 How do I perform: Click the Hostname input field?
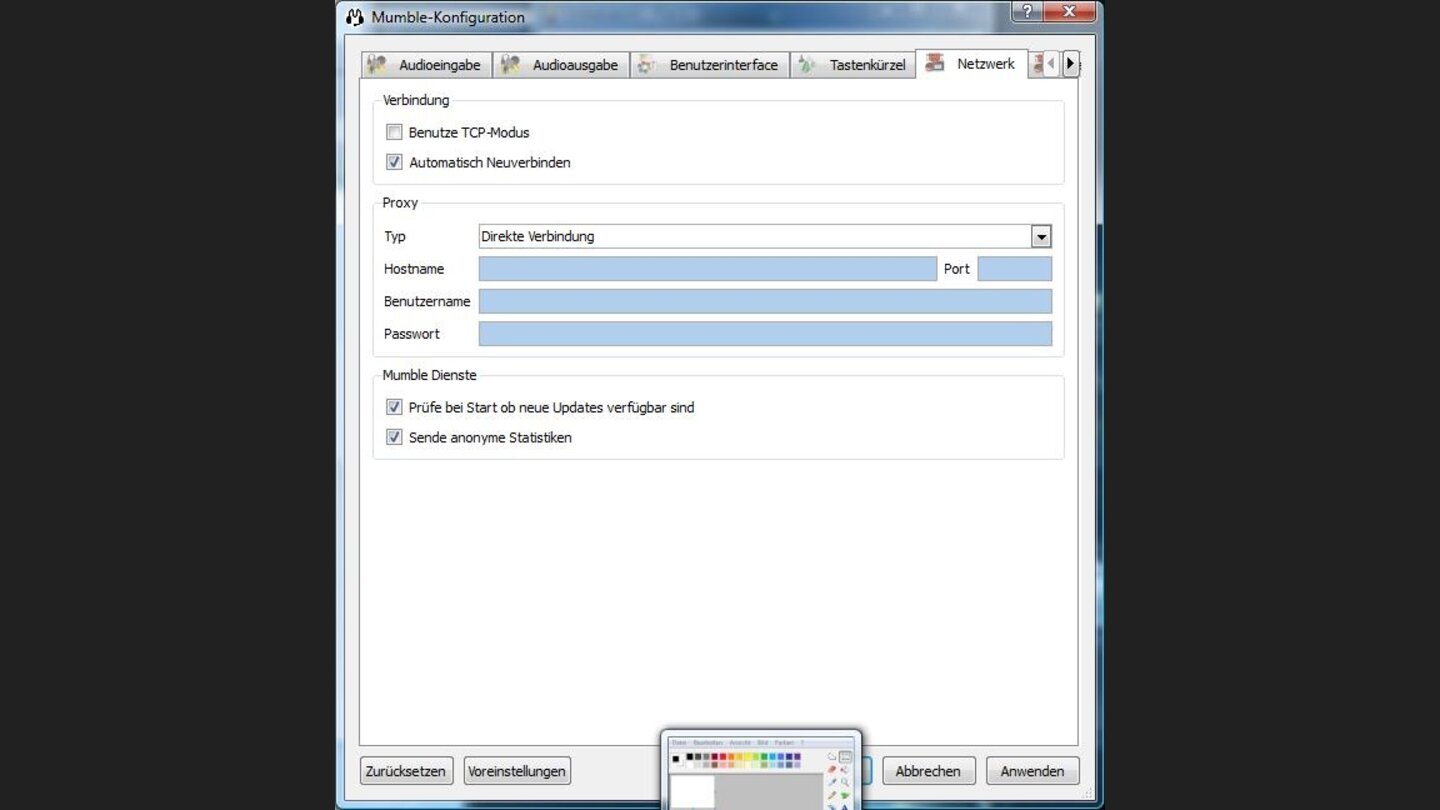708,269
